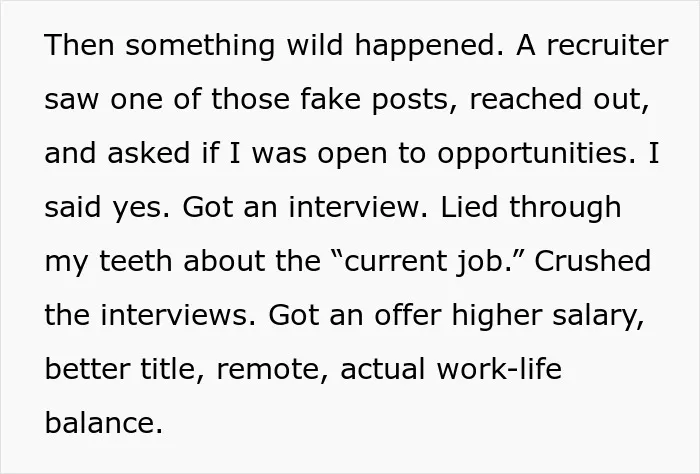Click the word "opportunities."
The height and width of the screenshot is (474, 700).
point(536,155)
